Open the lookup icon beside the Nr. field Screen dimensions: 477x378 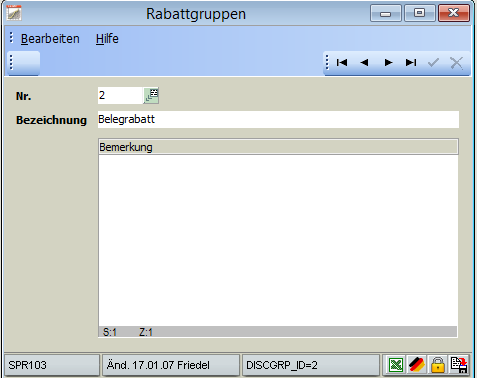[x=151, y=96]
